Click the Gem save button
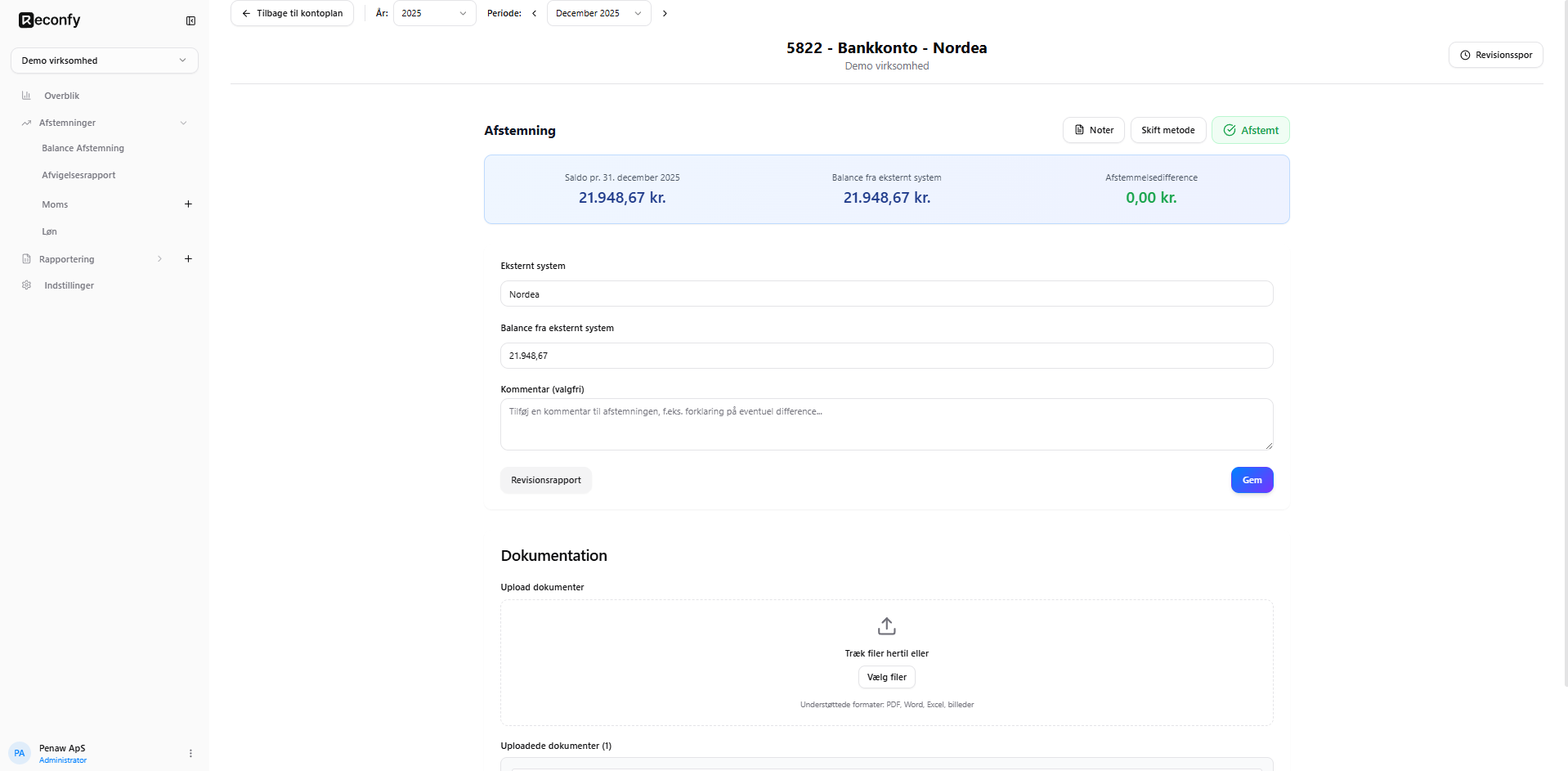 pyautogui.click(x=1252, y=480)
